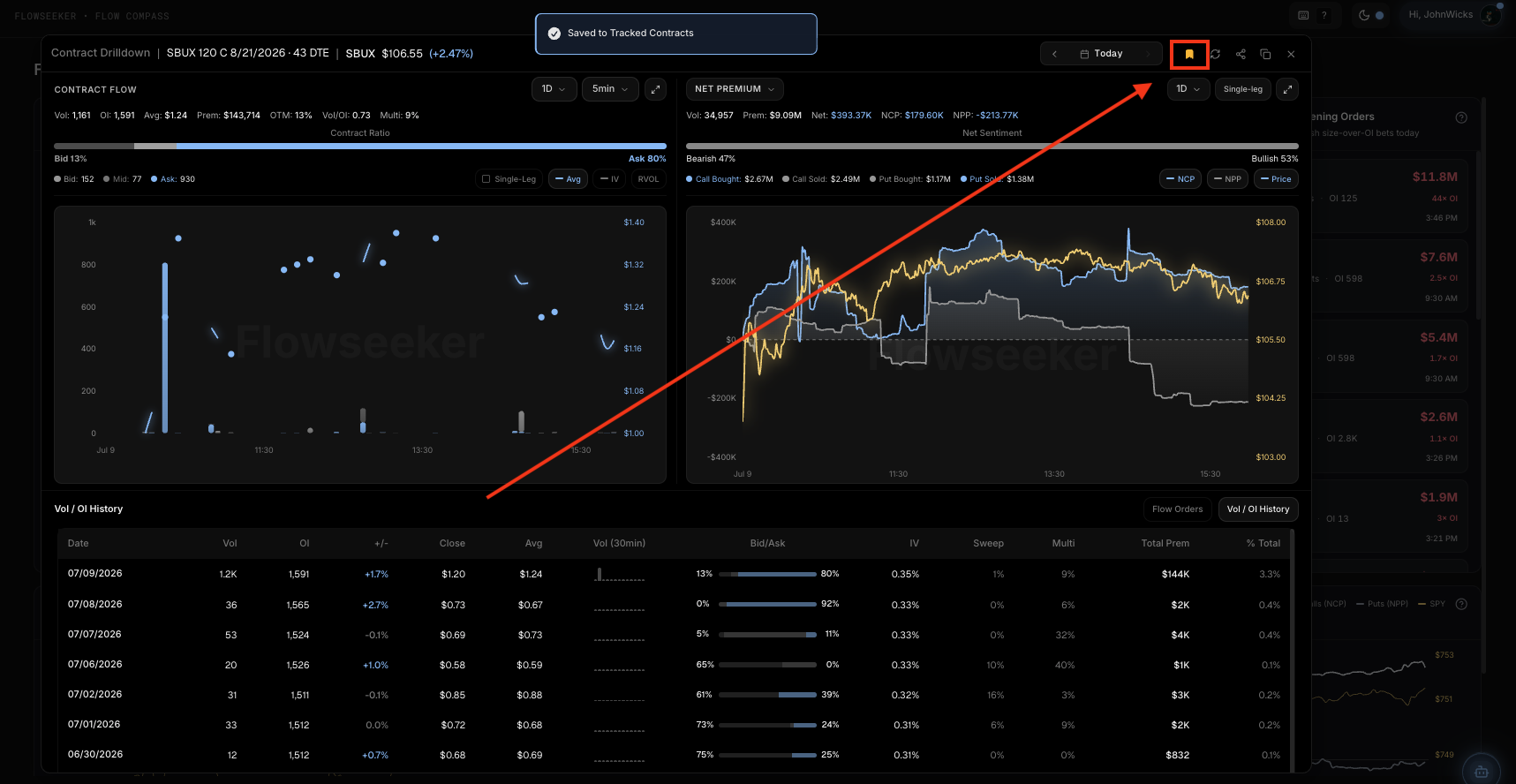Select the 07/02/2026 history row date

click(x=95, y=695)
